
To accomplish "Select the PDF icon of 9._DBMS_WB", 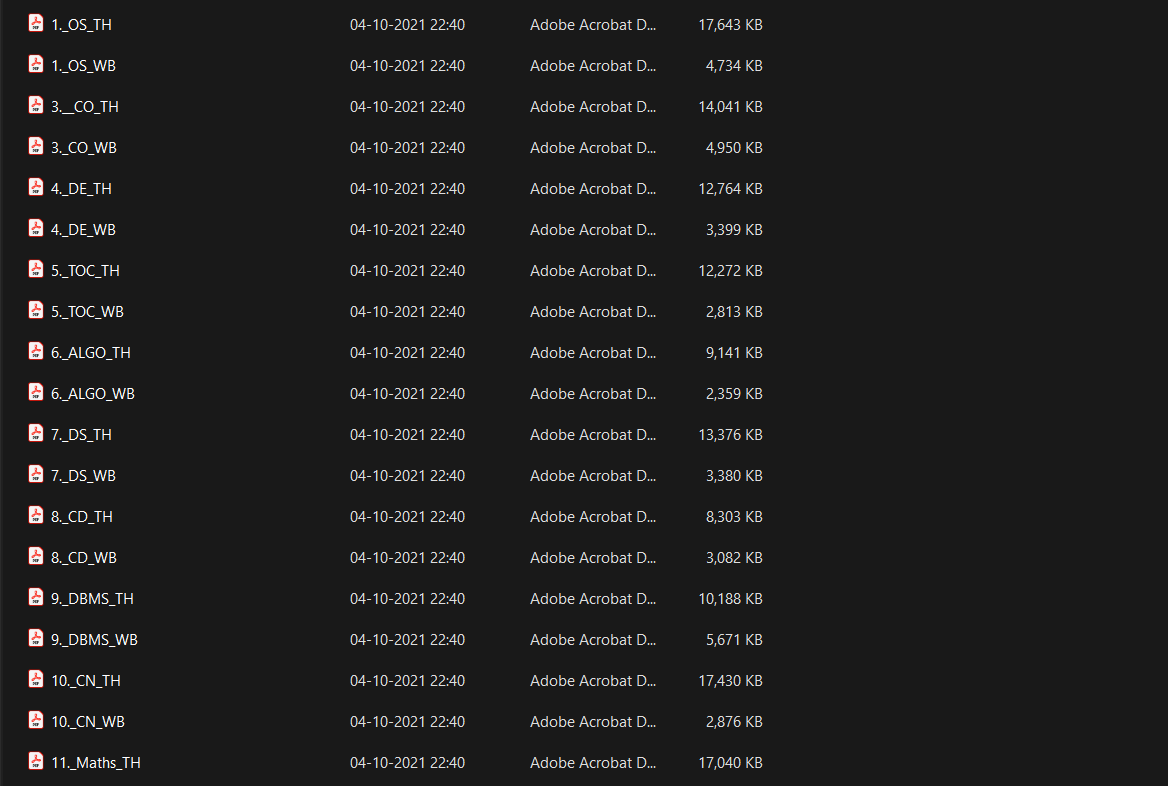I will point(36,638).
